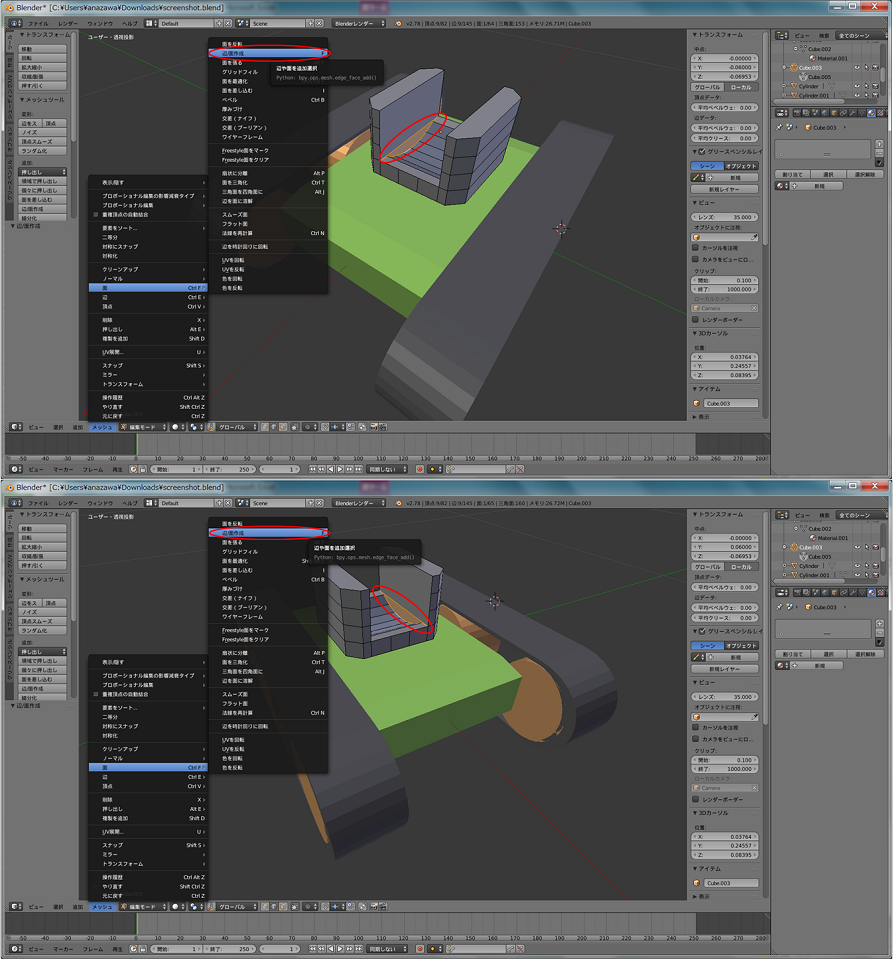Open the Render camera tab in Properties
893x960 pixels.
pyautogui.click(x=796, y=113)
